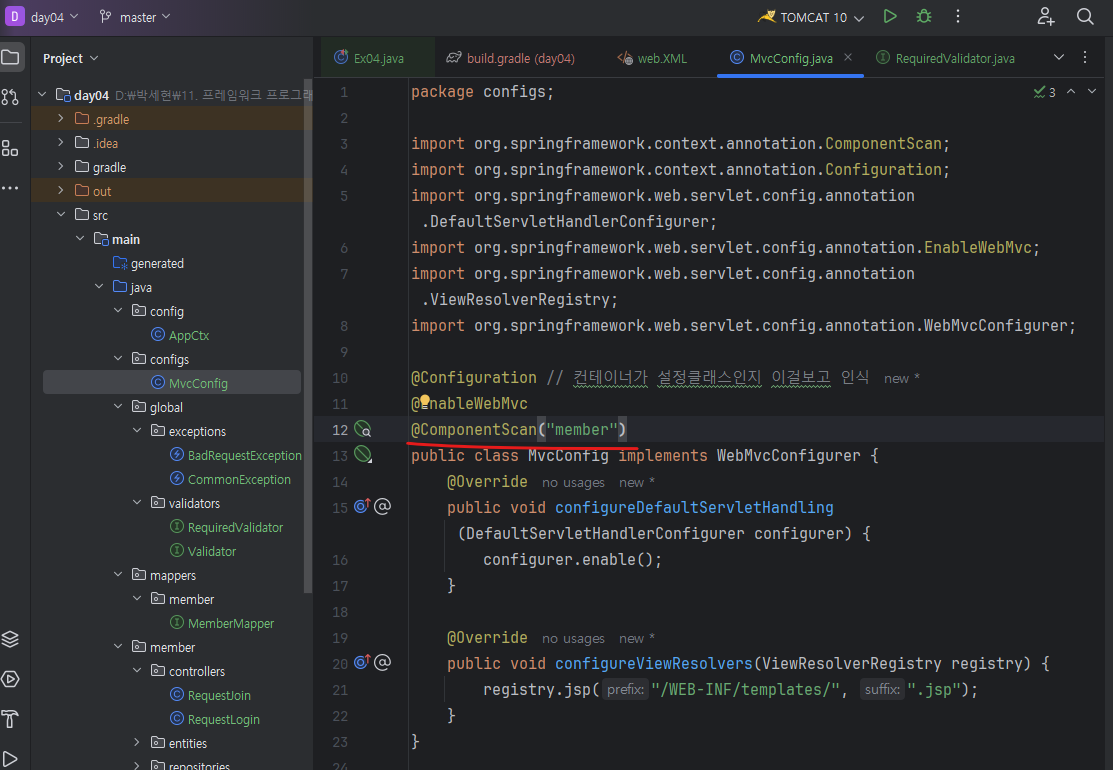Image resolution: width=1113 pixels, height=770 pixels.
Task: Click the green Run button
Action: point(889,17)
